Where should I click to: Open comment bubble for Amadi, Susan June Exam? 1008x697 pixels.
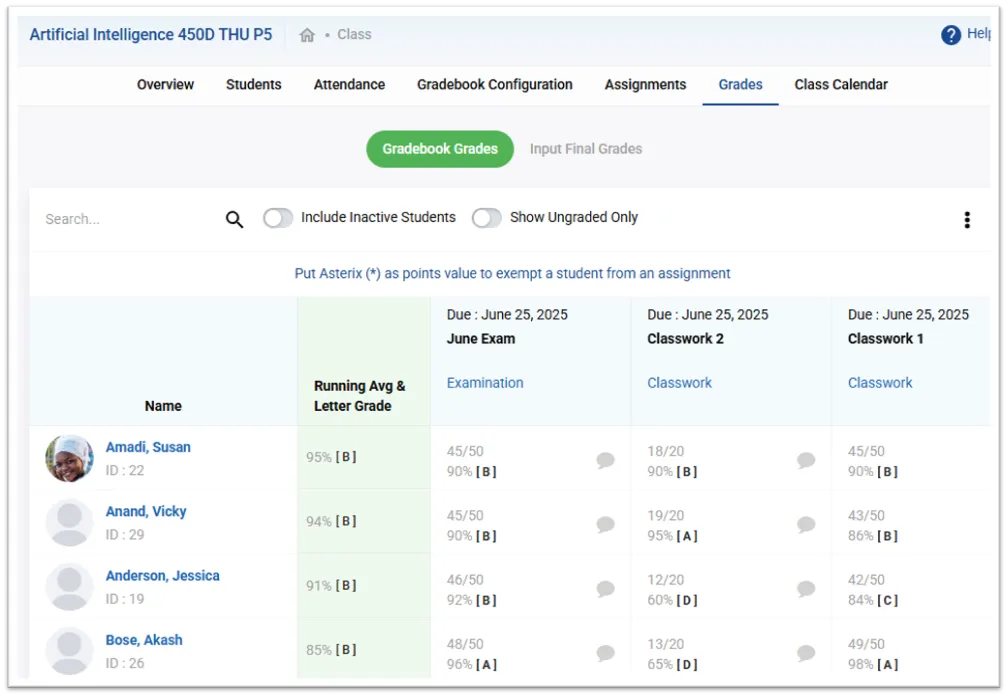pyautogui.click(x=605, y=460)
